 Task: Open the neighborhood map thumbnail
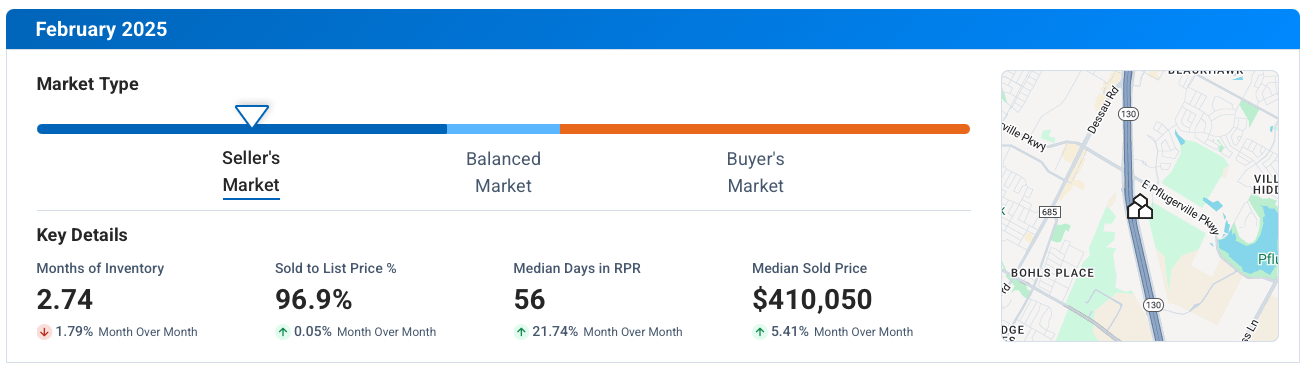[x=1140, y=206]
